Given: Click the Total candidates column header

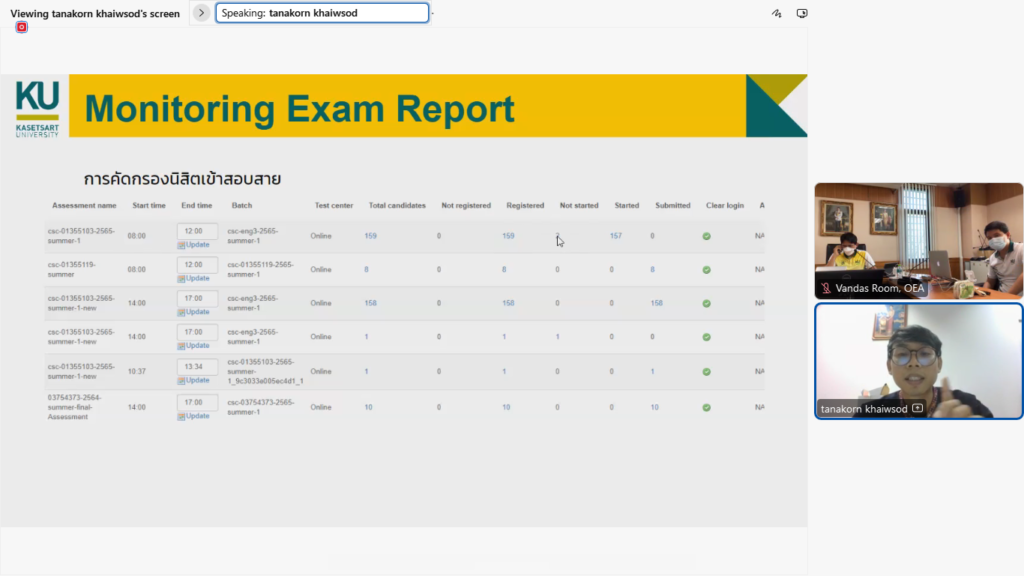Looking at the screenshot, I should click(x=397, y=205).
